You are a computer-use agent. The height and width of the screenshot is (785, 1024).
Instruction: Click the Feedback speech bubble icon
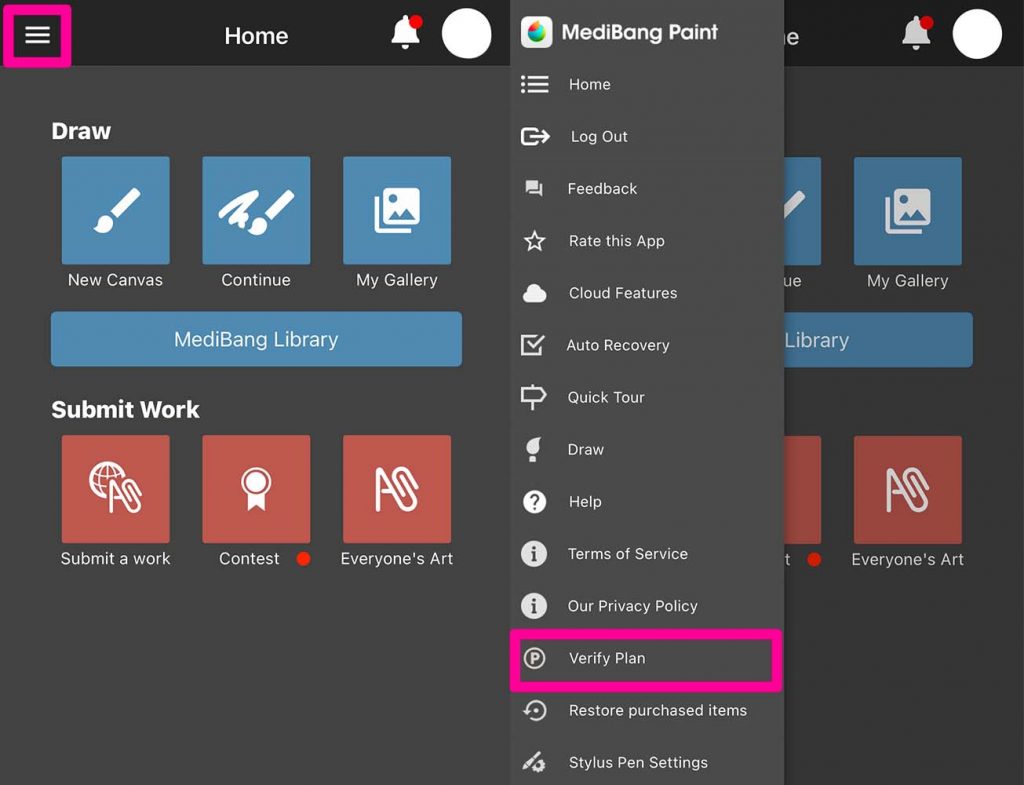534,189
